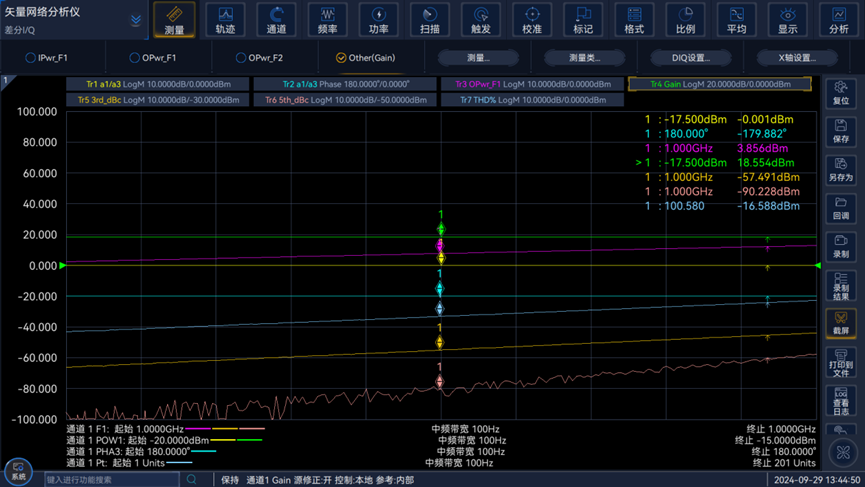This screenshot has width=865, height=487.
Task: Open the 扫描 sweep menu
Action: pos(430,20)
